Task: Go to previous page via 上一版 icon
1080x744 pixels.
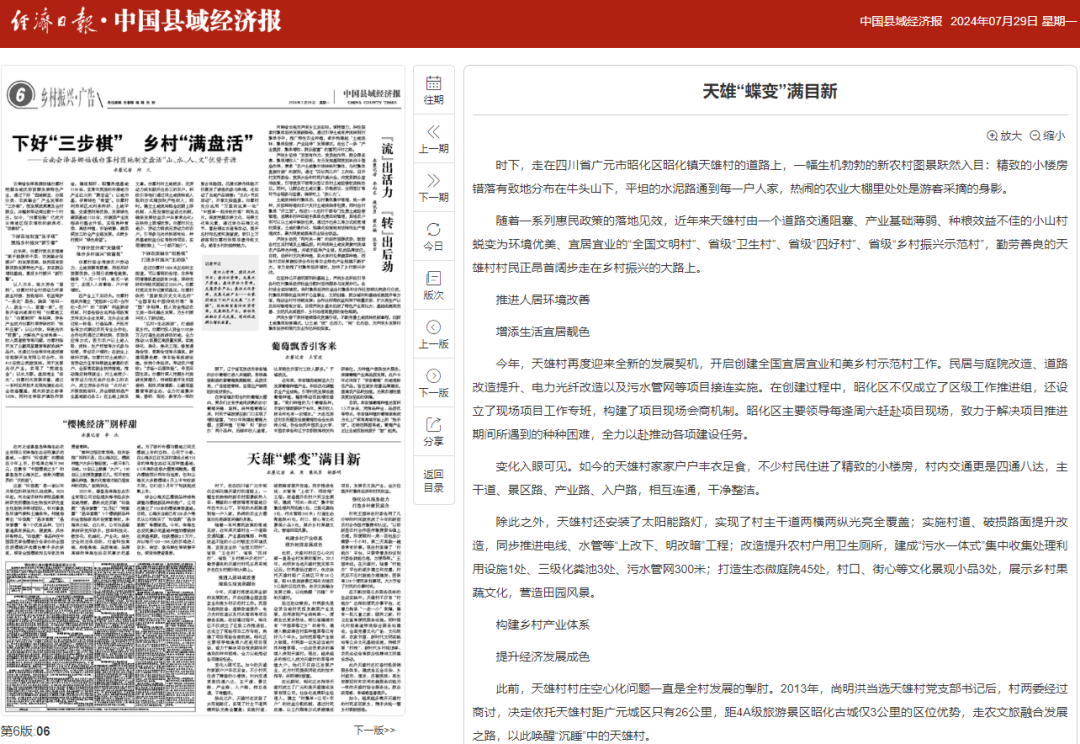Action: click(433, 327)
